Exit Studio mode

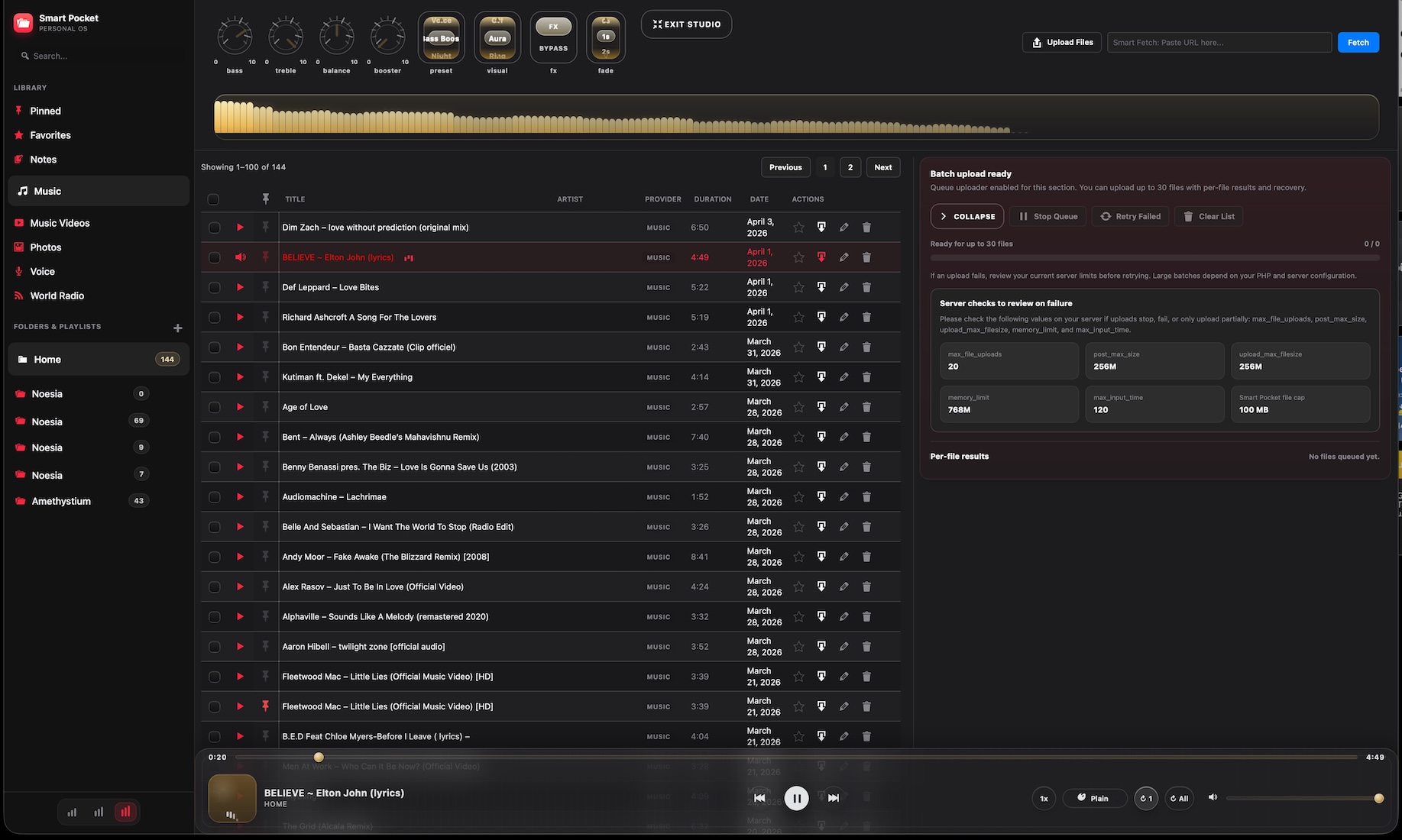click(686, 24)
